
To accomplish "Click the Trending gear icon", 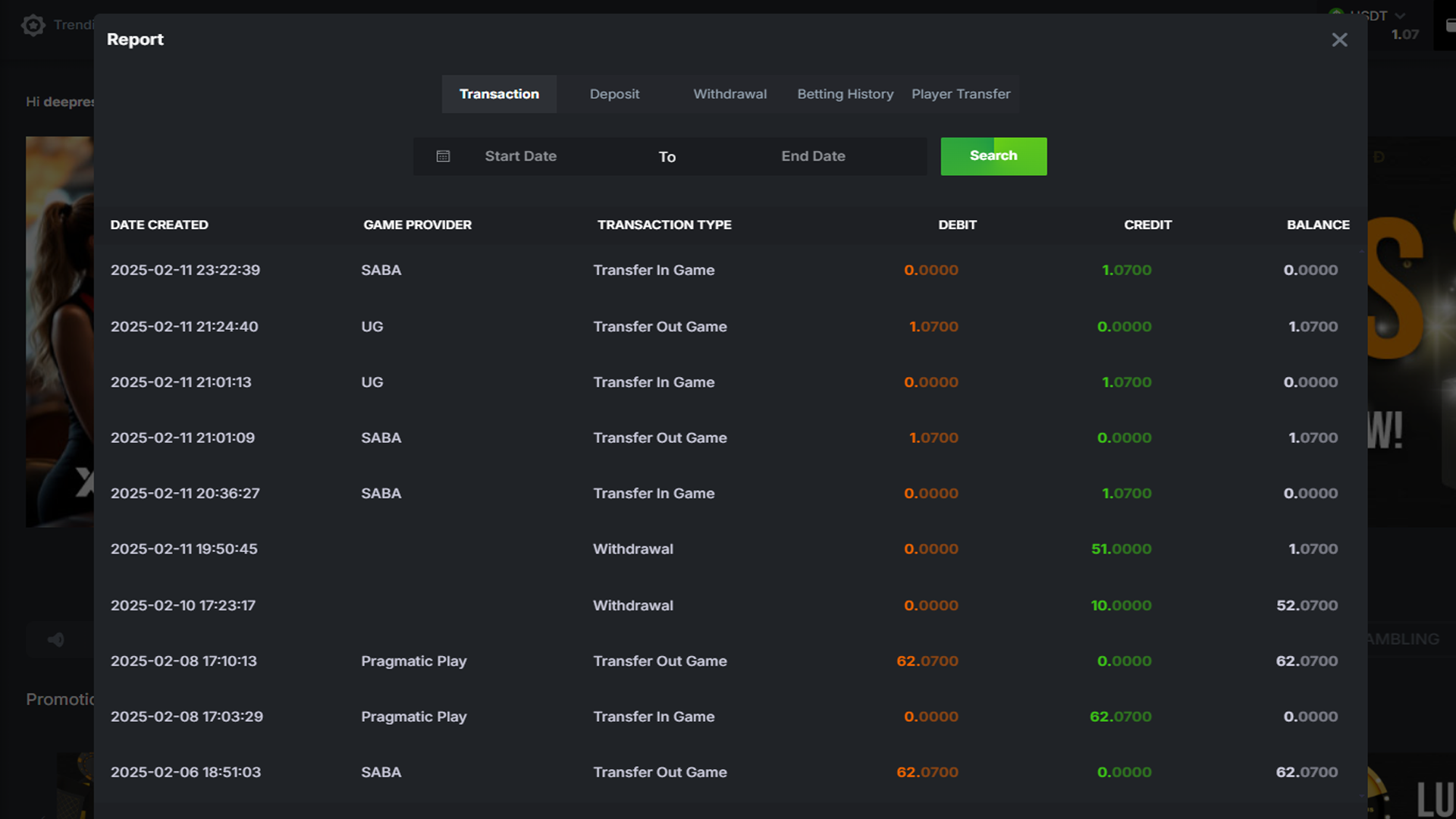I will point(33,25).
